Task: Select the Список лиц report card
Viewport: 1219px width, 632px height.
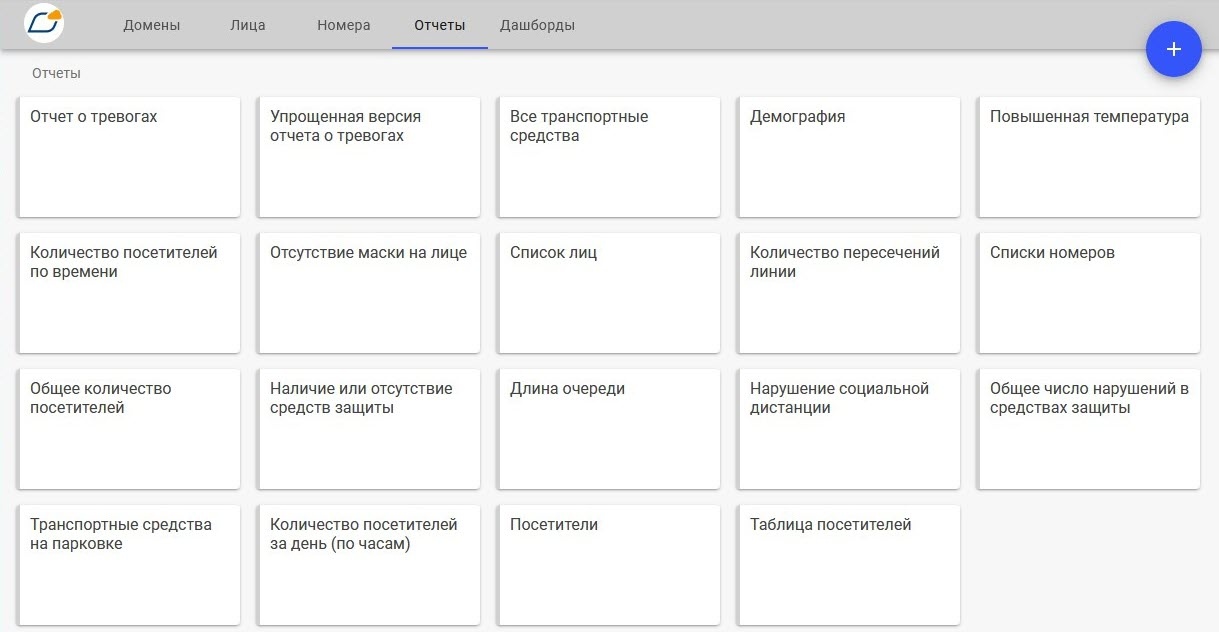Action: (609, 293)
